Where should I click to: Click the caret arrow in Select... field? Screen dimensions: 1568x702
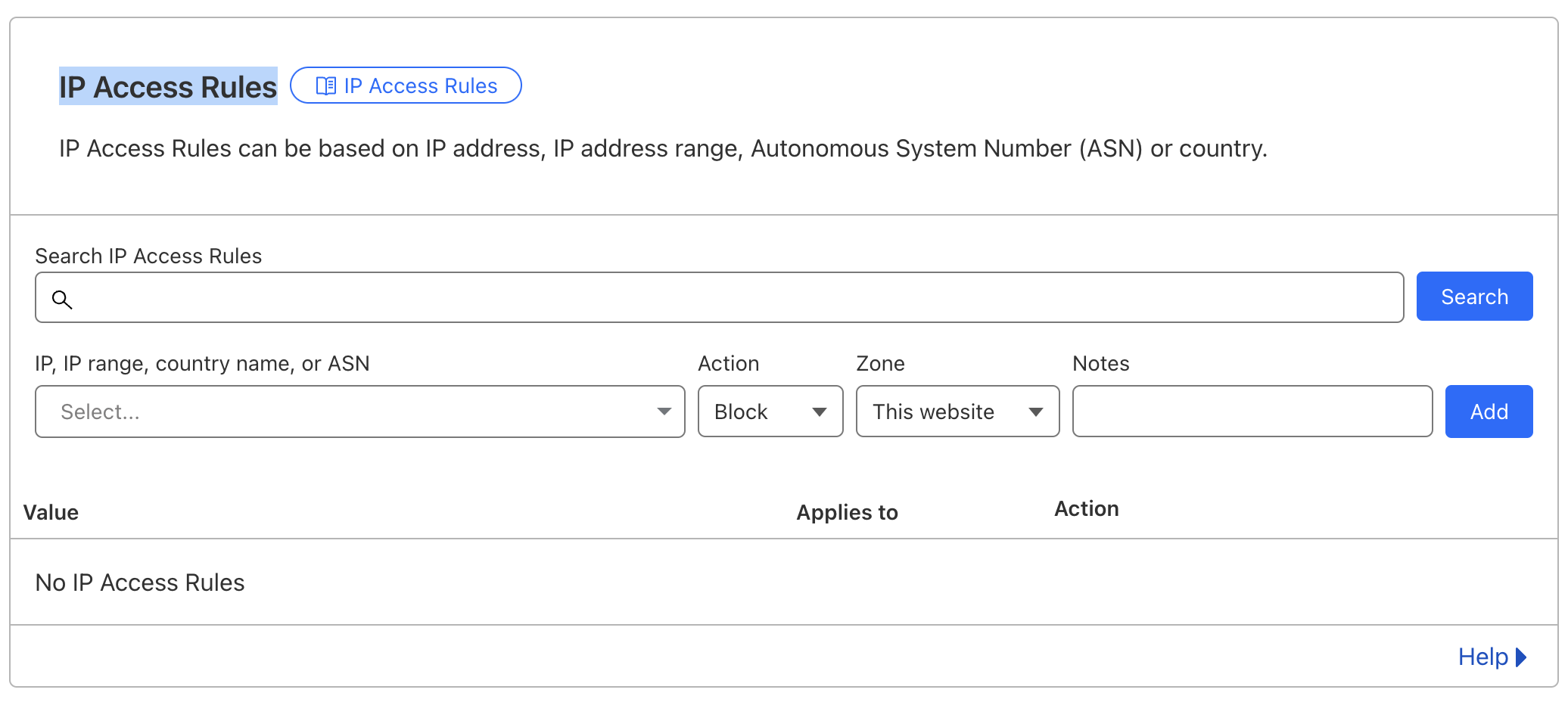click(664, 412)
